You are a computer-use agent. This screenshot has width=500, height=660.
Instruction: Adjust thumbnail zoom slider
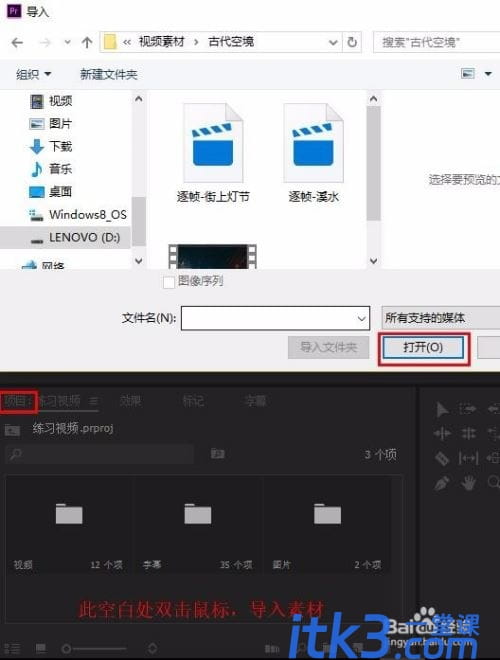click(x=94, y=649)
